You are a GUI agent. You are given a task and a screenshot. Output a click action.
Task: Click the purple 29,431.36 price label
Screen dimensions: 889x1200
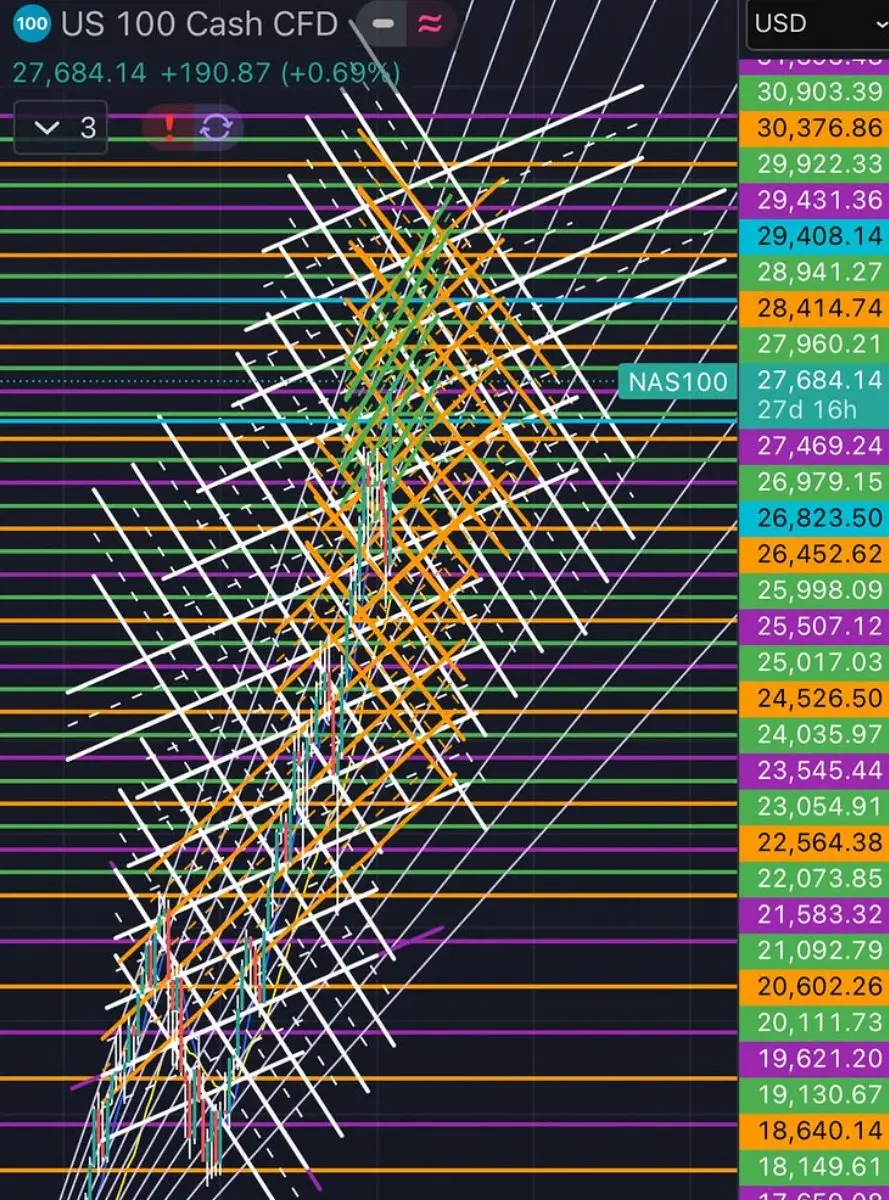pyautogui.click(x=813, y=199)
